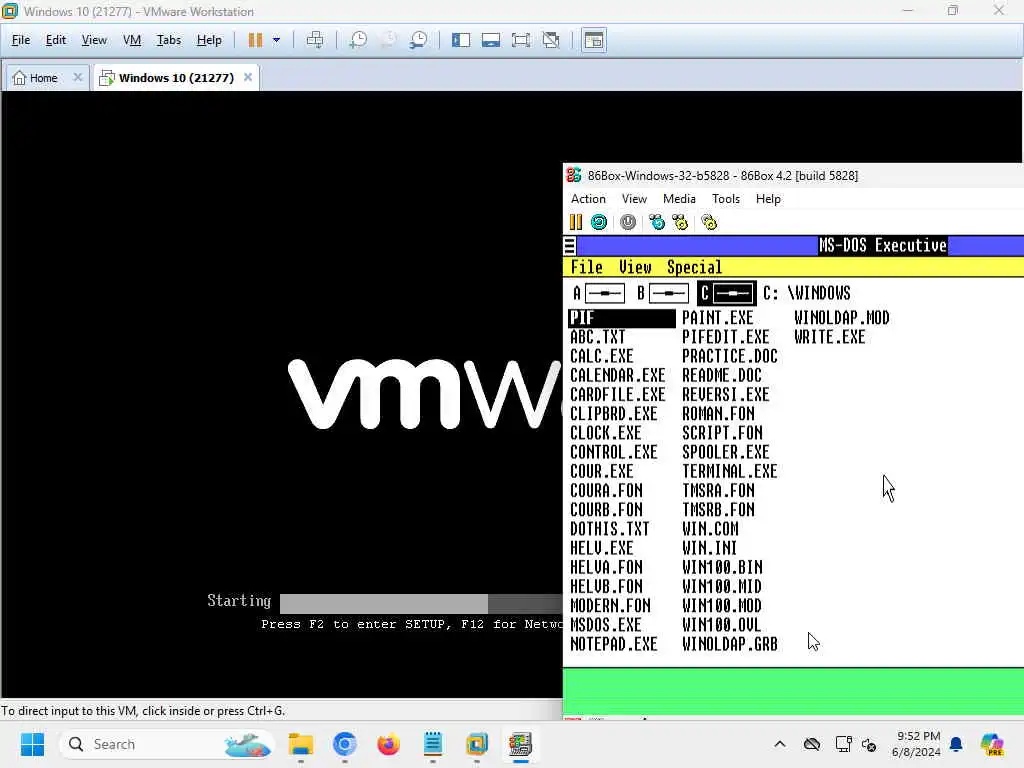Click VMware's Send Ctrl+Alt+Del toolbar icon
Viewport: 1024px width, 768px height.
coord(315,40)
